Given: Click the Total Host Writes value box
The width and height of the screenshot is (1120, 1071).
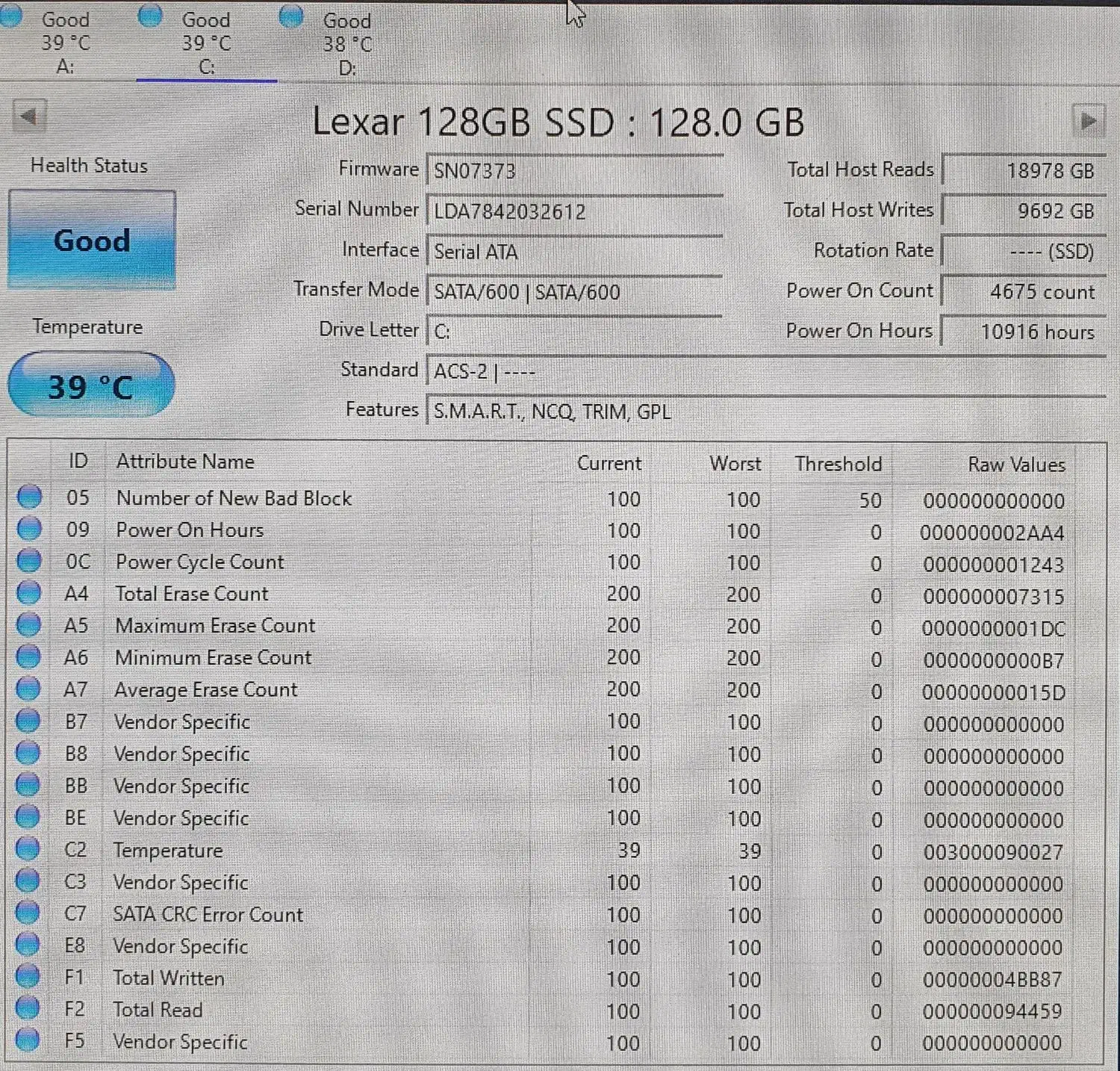Looking at the screenshot, I should (x=1021, y=211).
